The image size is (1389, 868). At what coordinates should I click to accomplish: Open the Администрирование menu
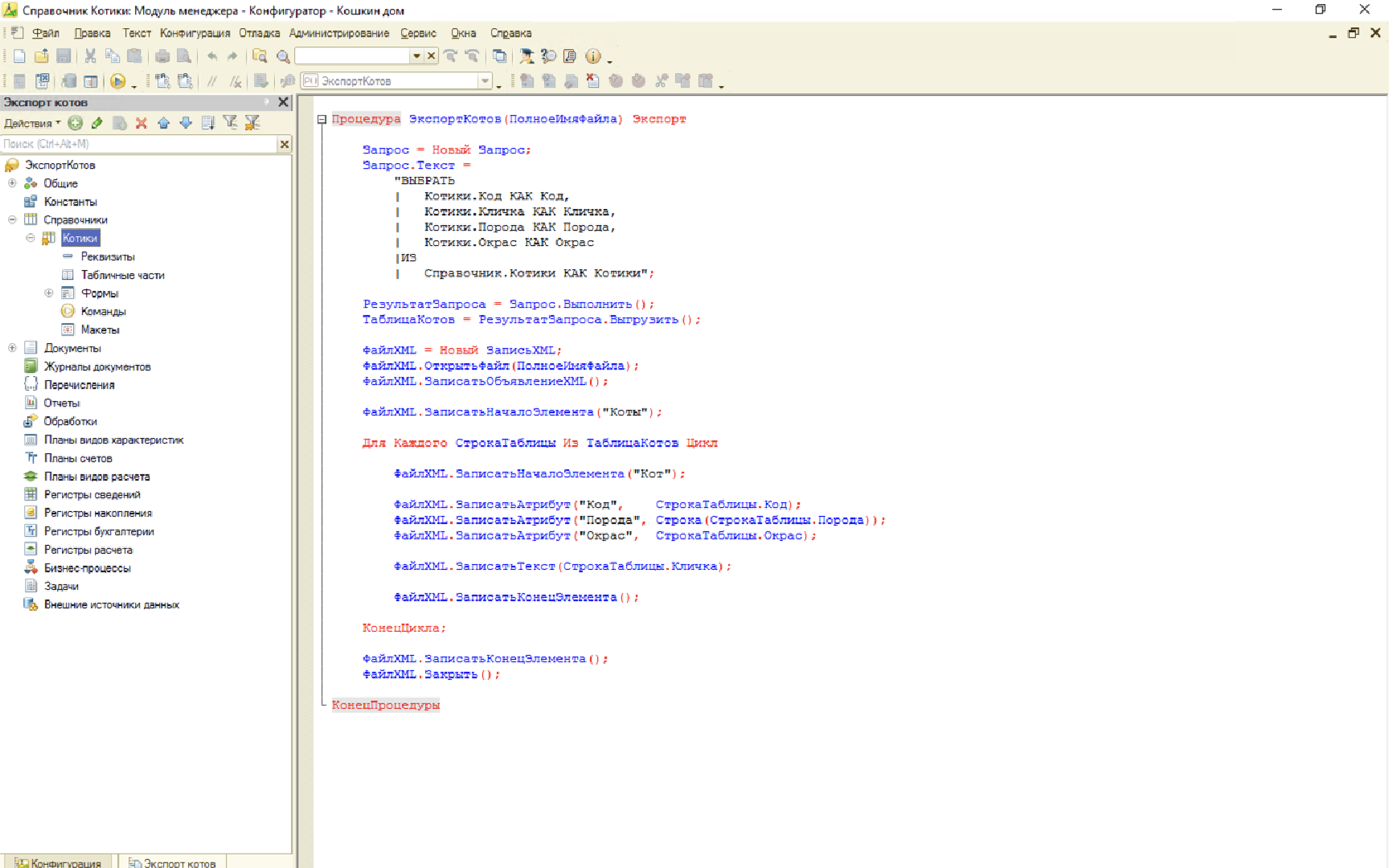point(338,33)
